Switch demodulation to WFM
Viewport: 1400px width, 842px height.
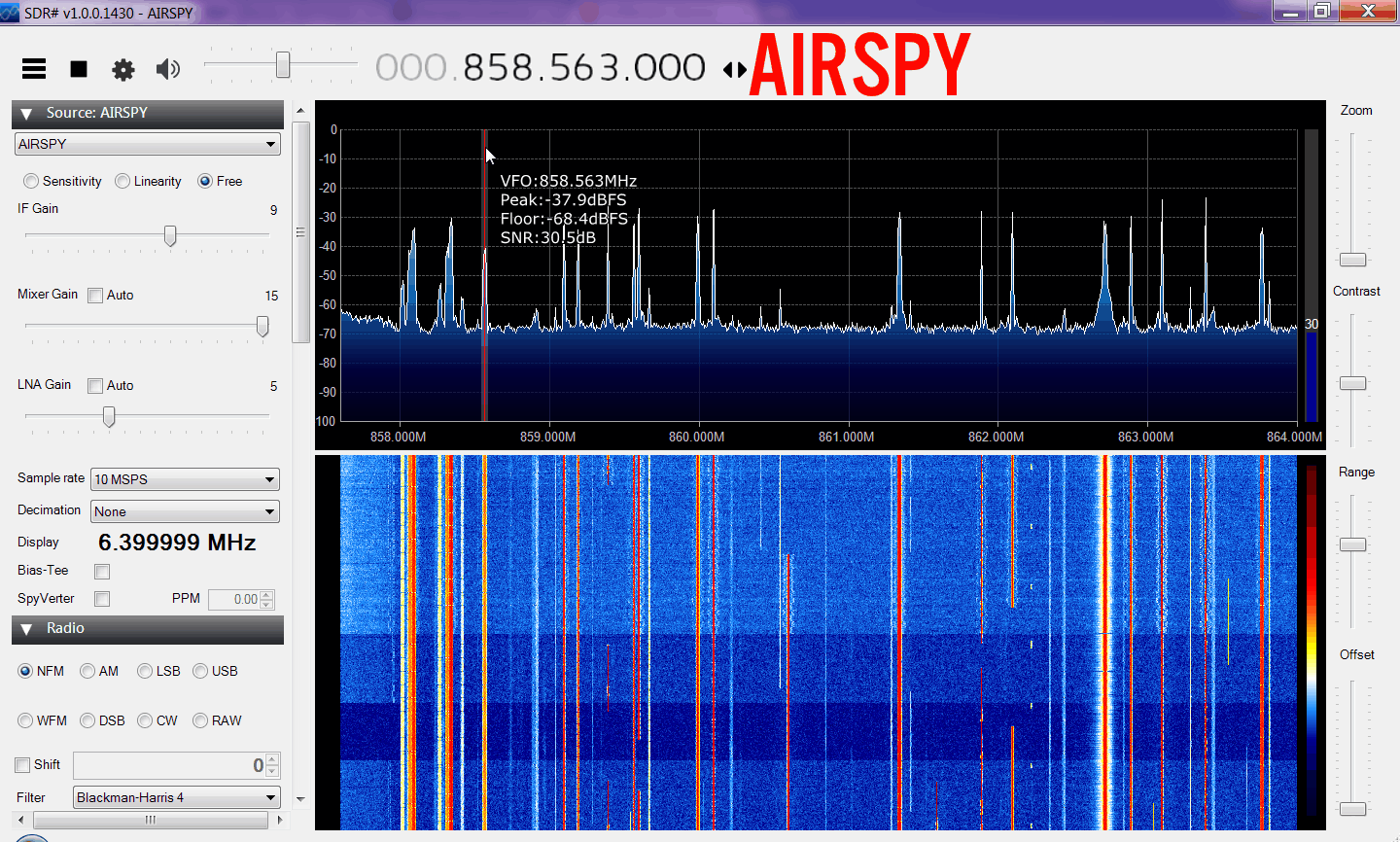(26, 720)
